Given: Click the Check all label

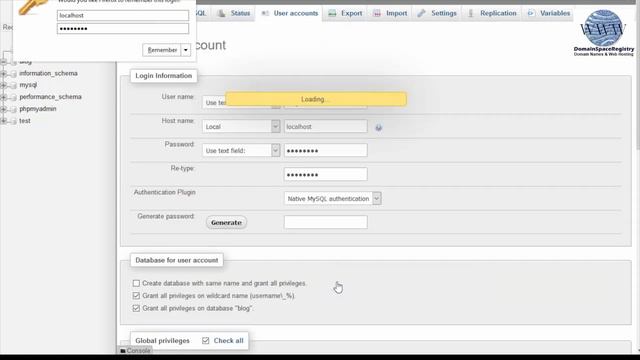Looking at the screenshot, I should point(228,340).
